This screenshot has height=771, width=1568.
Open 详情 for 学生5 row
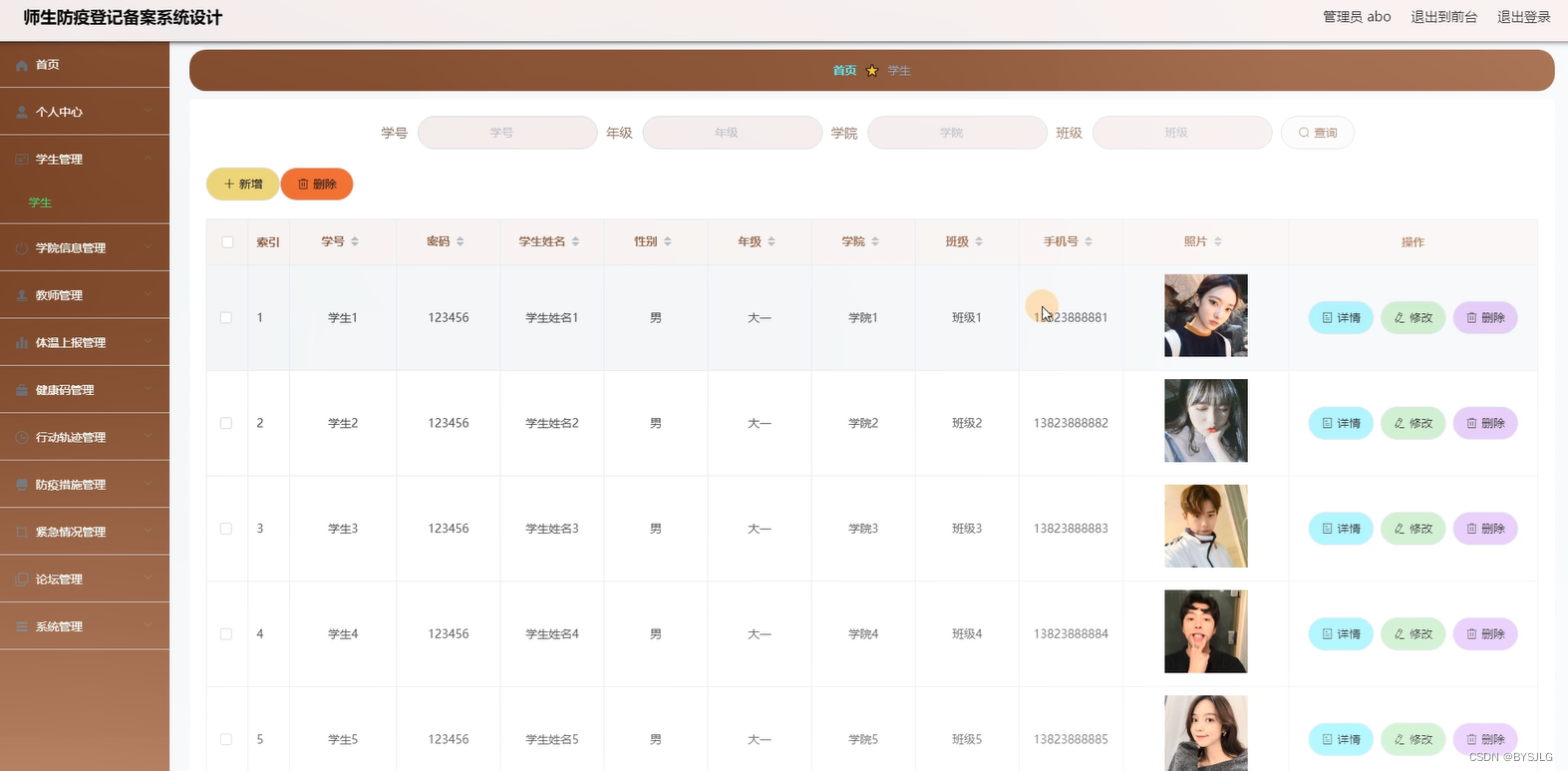(x=1341, y=739)
